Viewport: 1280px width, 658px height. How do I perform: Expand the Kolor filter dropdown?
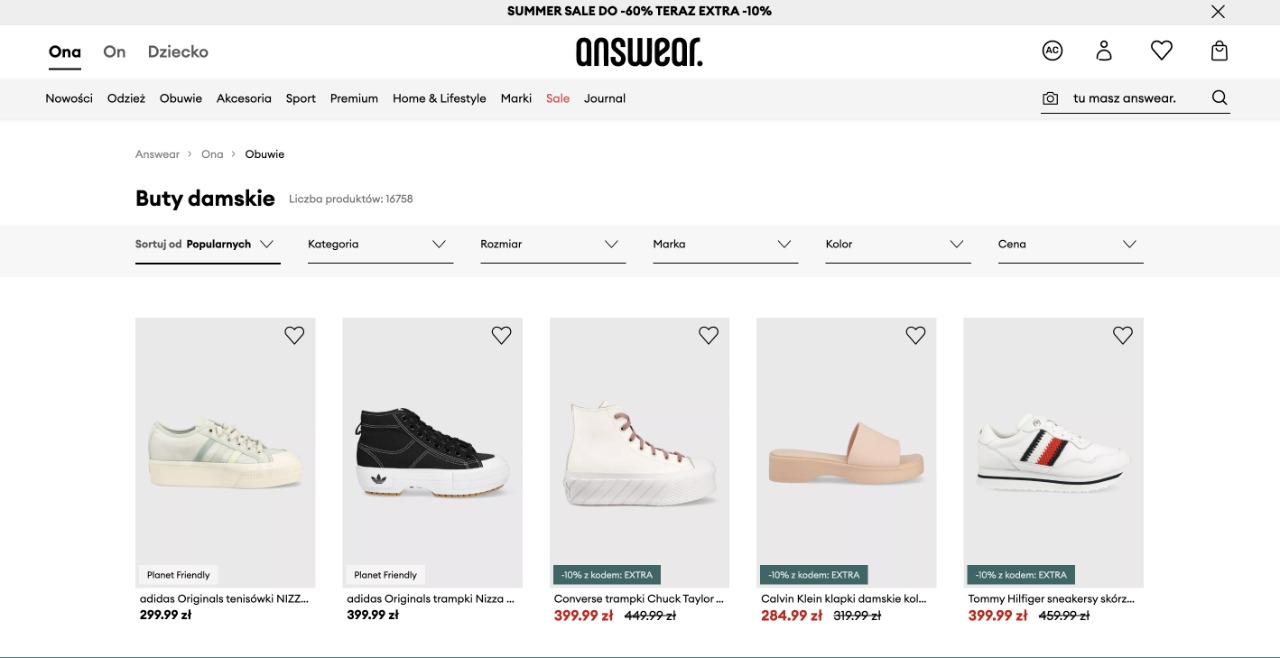[898, 244]
